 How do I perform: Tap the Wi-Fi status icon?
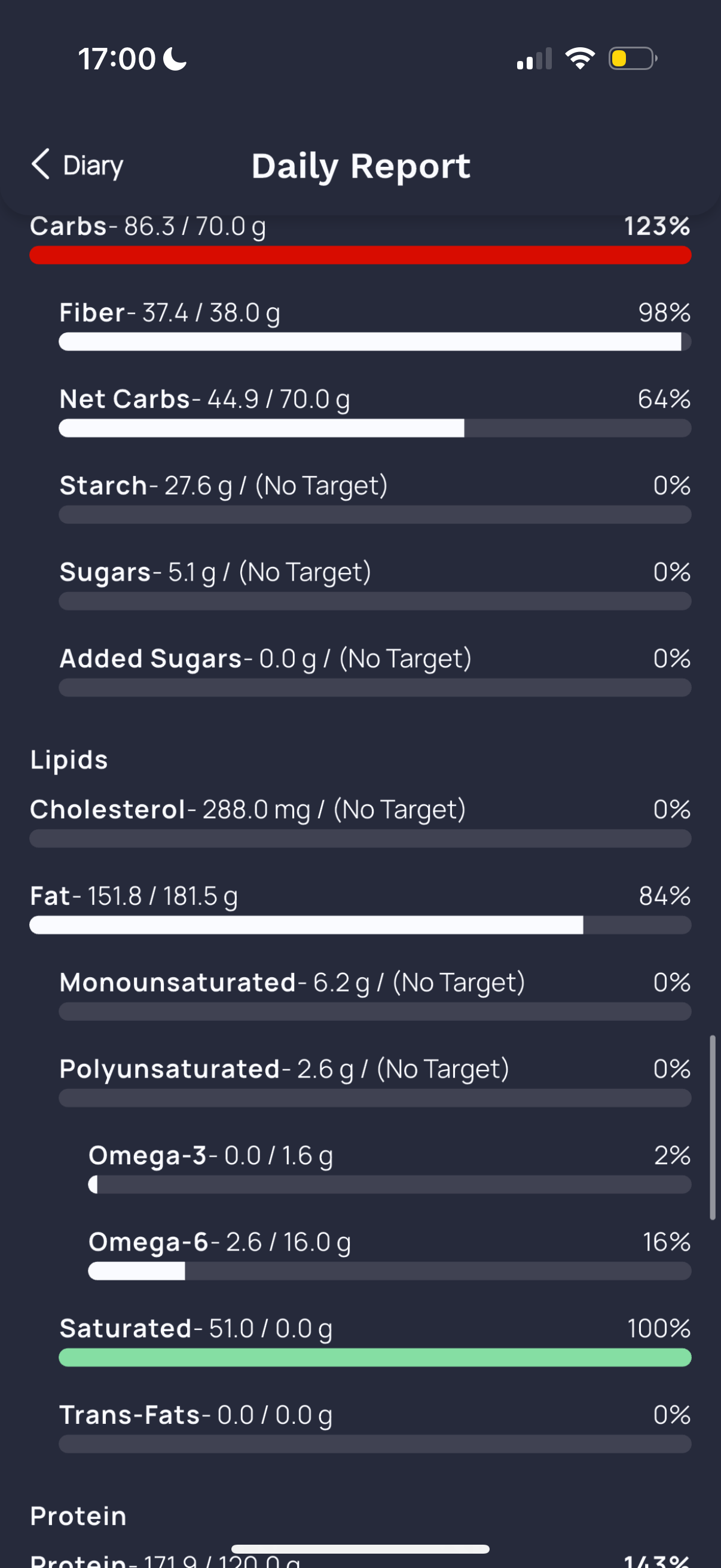click(x=580, y=59)
